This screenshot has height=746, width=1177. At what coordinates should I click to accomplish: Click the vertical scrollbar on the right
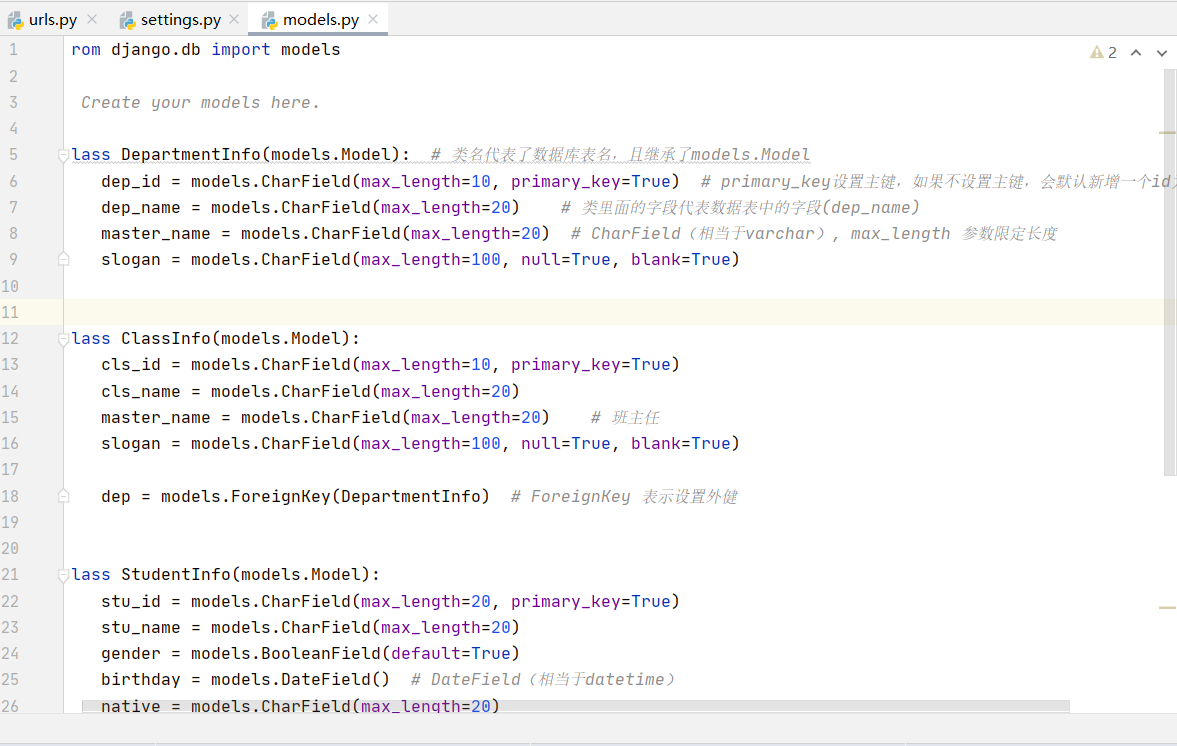pyautogui.click(x=1169, y=272)
